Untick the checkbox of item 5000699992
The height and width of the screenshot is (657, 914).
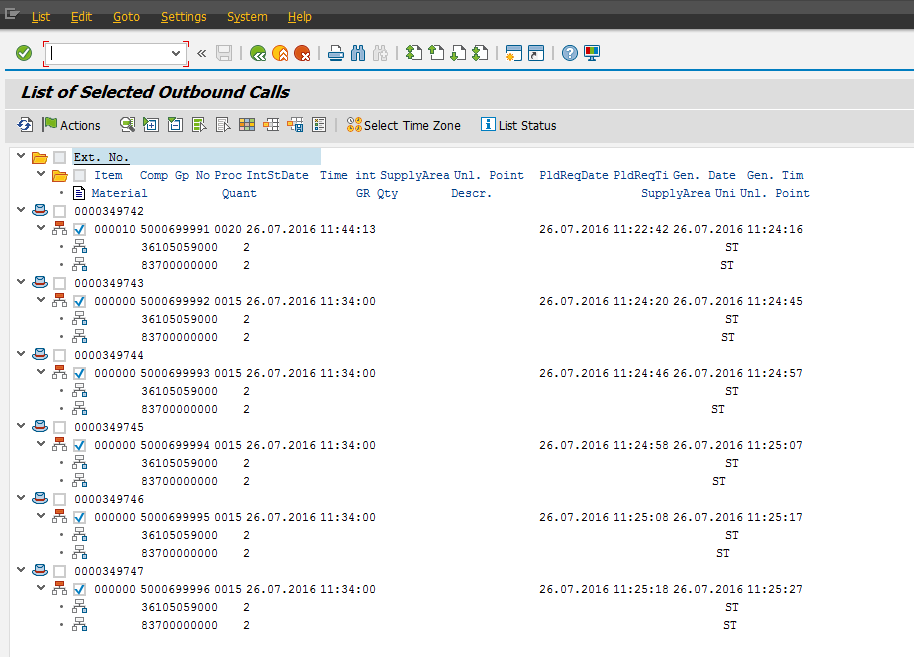(80, 302)
